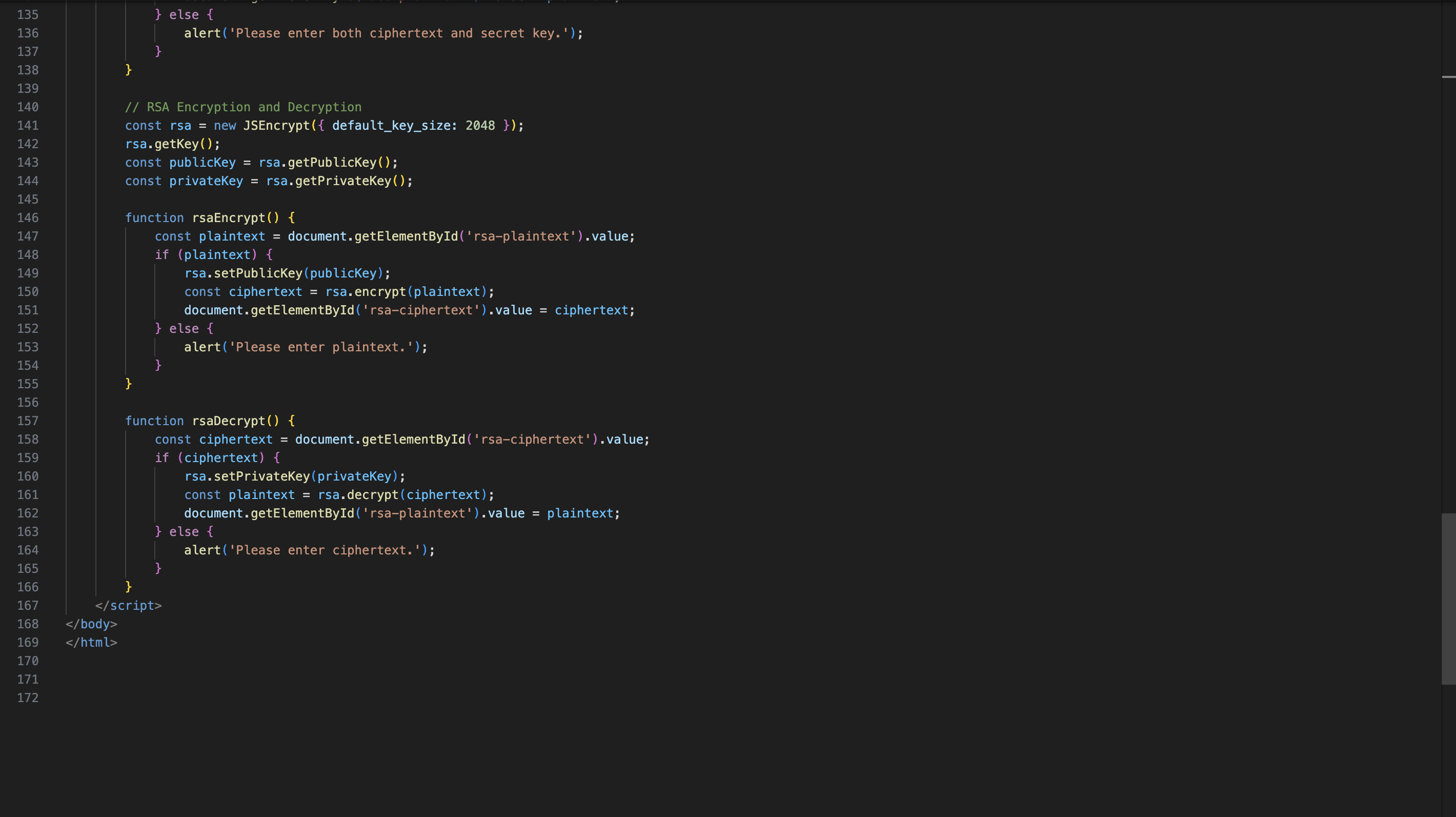
Task: Click the scrollbar track above the thumb
Action: click(x=1448, y=283)
